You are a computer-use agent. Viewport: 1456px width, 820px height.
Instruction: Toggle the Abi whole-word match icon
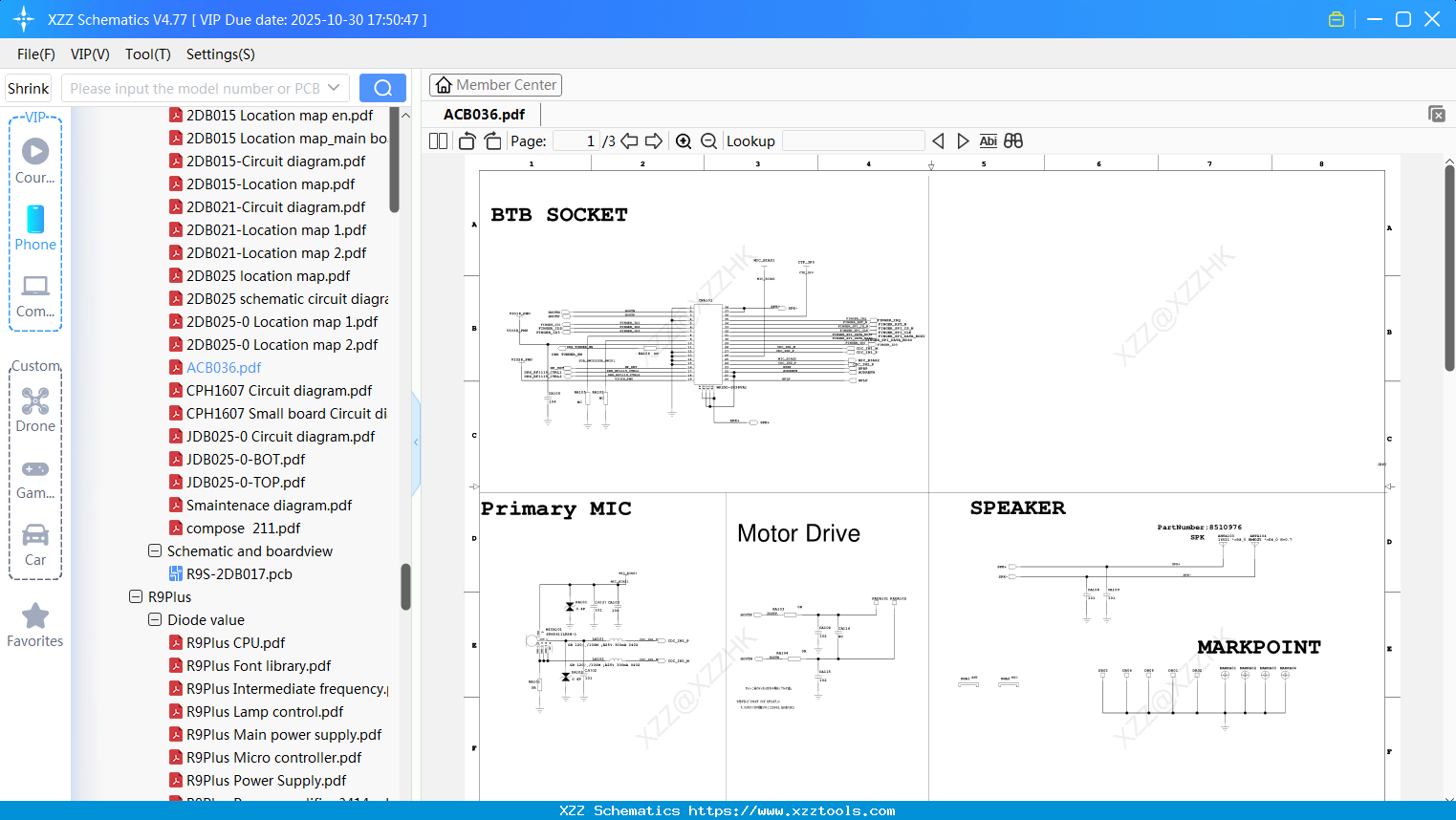pos(989,141)
